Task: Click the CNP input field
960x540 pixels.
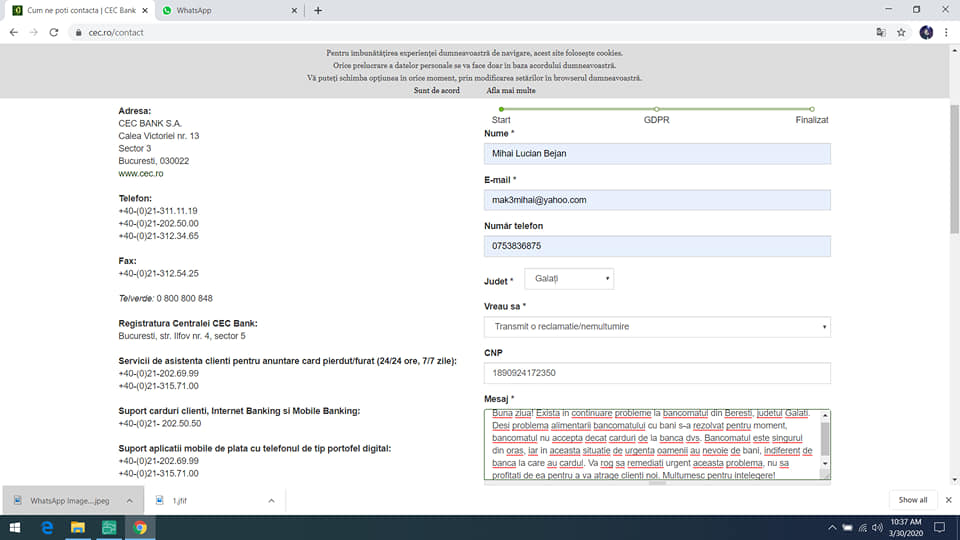Action: click(657, 373)
